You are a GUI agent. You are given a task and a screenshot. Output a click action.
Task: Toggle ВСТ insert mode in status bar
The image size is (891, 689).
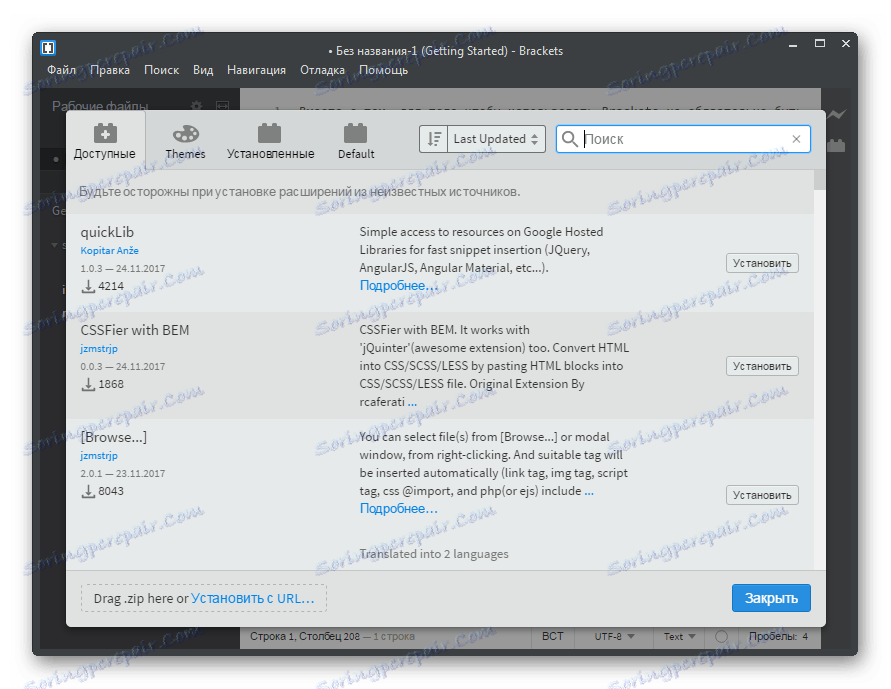(552, 636)
